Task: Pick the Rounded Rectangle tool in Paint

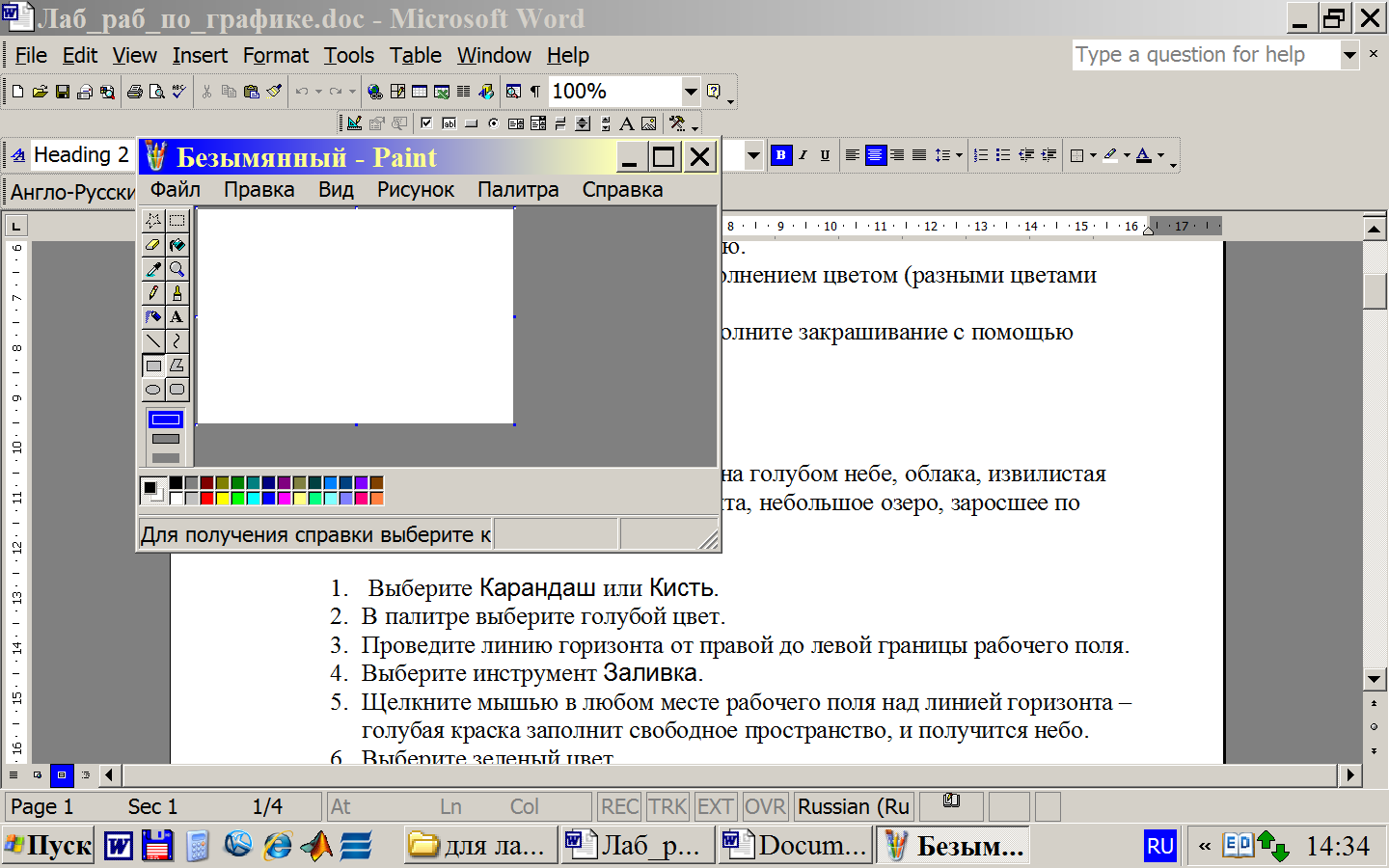Action: [177, 390]
